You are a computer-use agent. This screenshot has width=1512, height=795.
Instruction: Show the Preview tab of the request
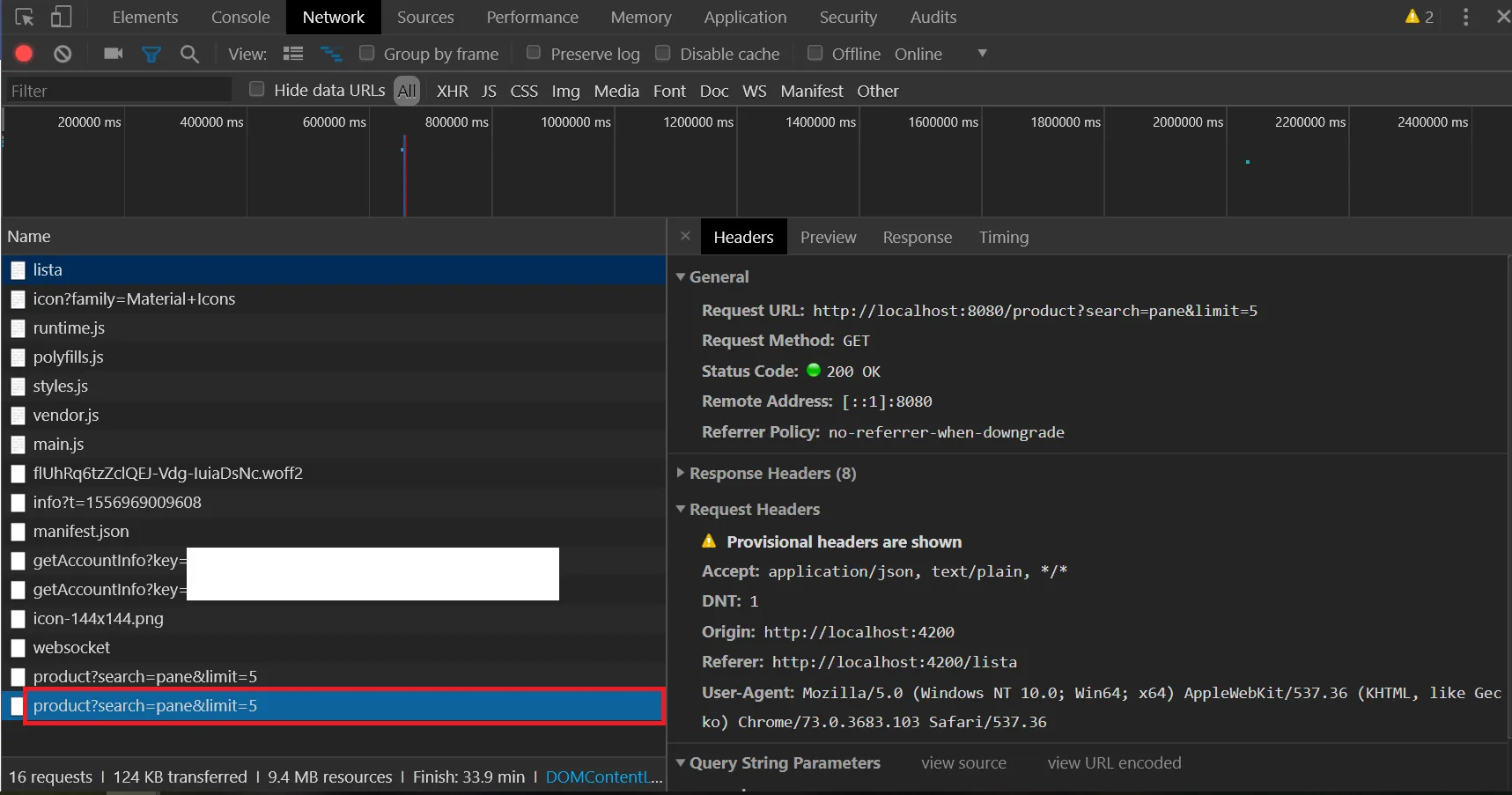[x=828, y=237]
